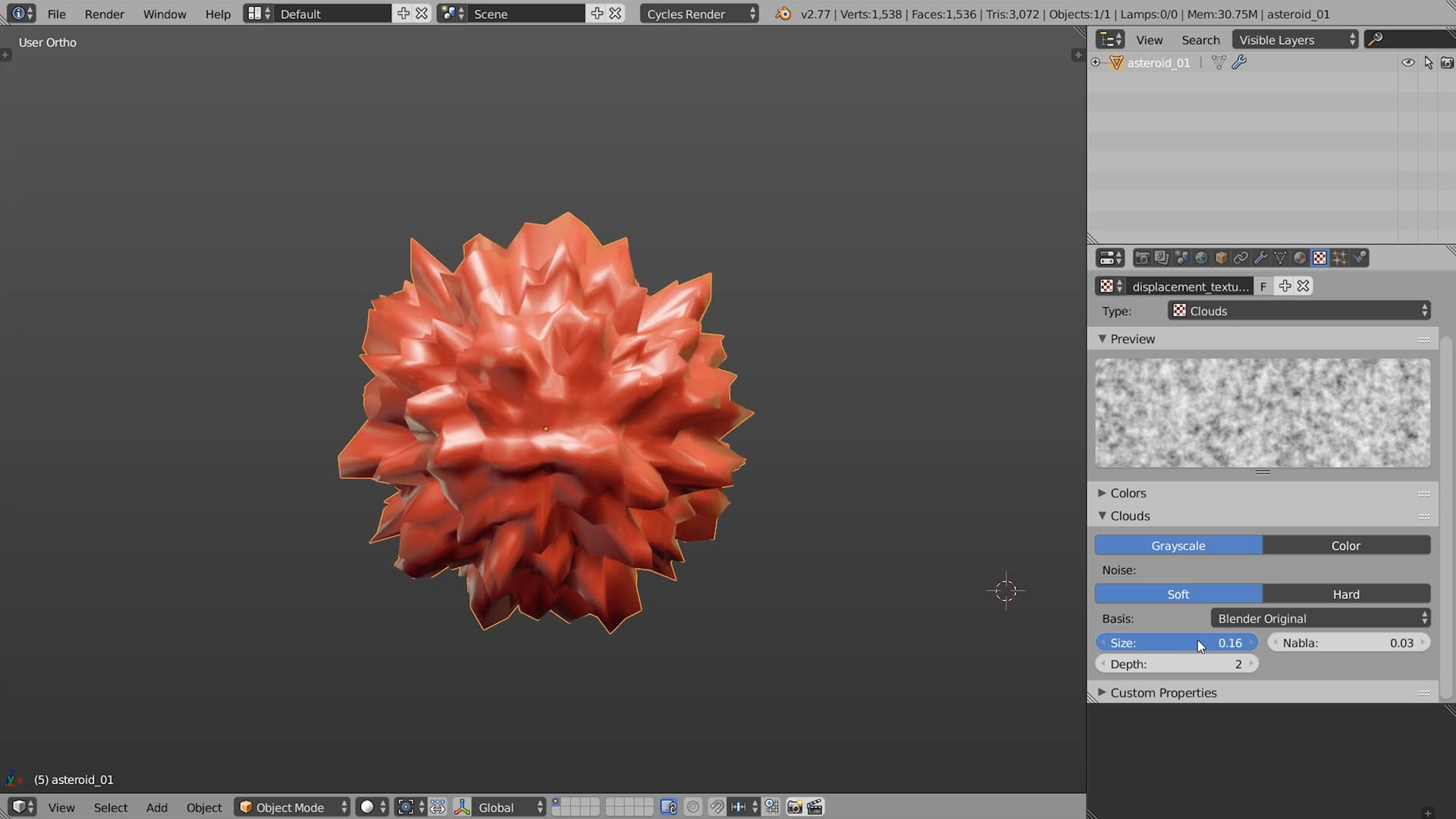
Task: Open the texture Type Clouds dropdown
Action: pos(1299,311)
